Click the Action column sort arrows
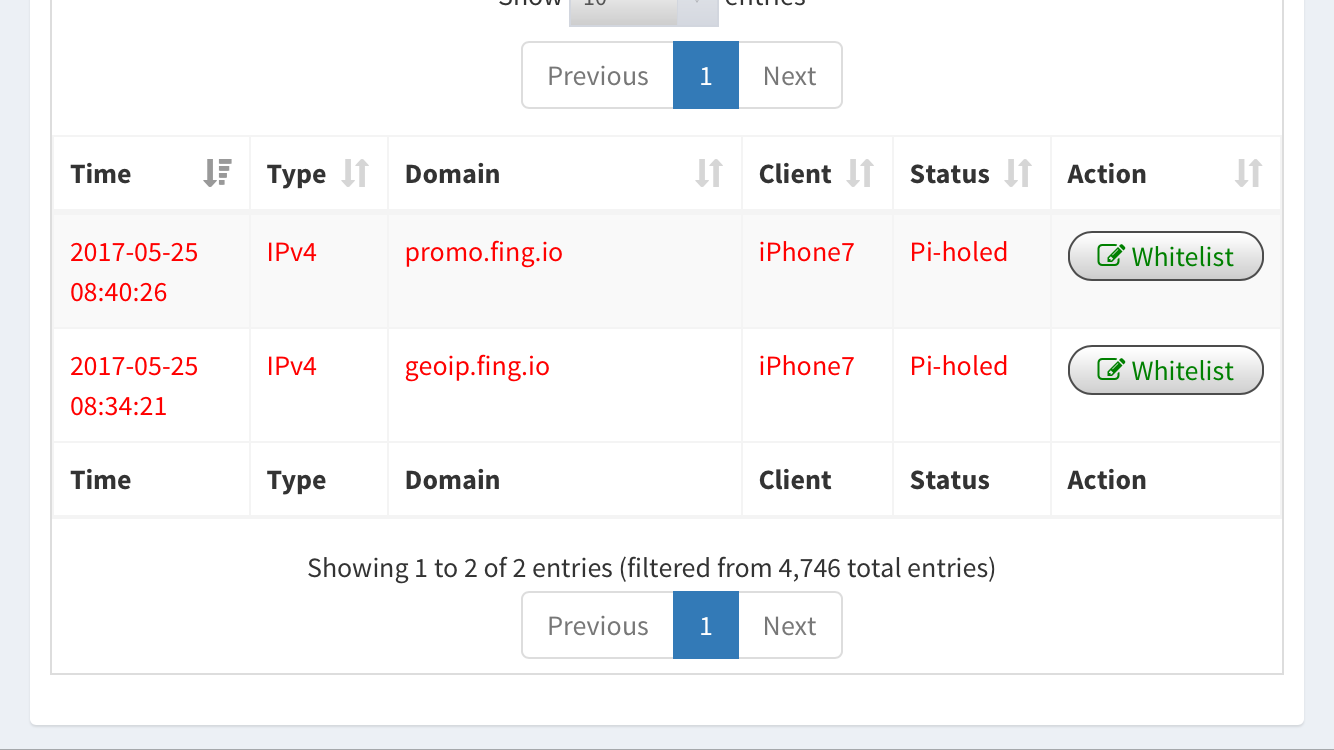This screenshot has width=1334, height=750. 1248,174
